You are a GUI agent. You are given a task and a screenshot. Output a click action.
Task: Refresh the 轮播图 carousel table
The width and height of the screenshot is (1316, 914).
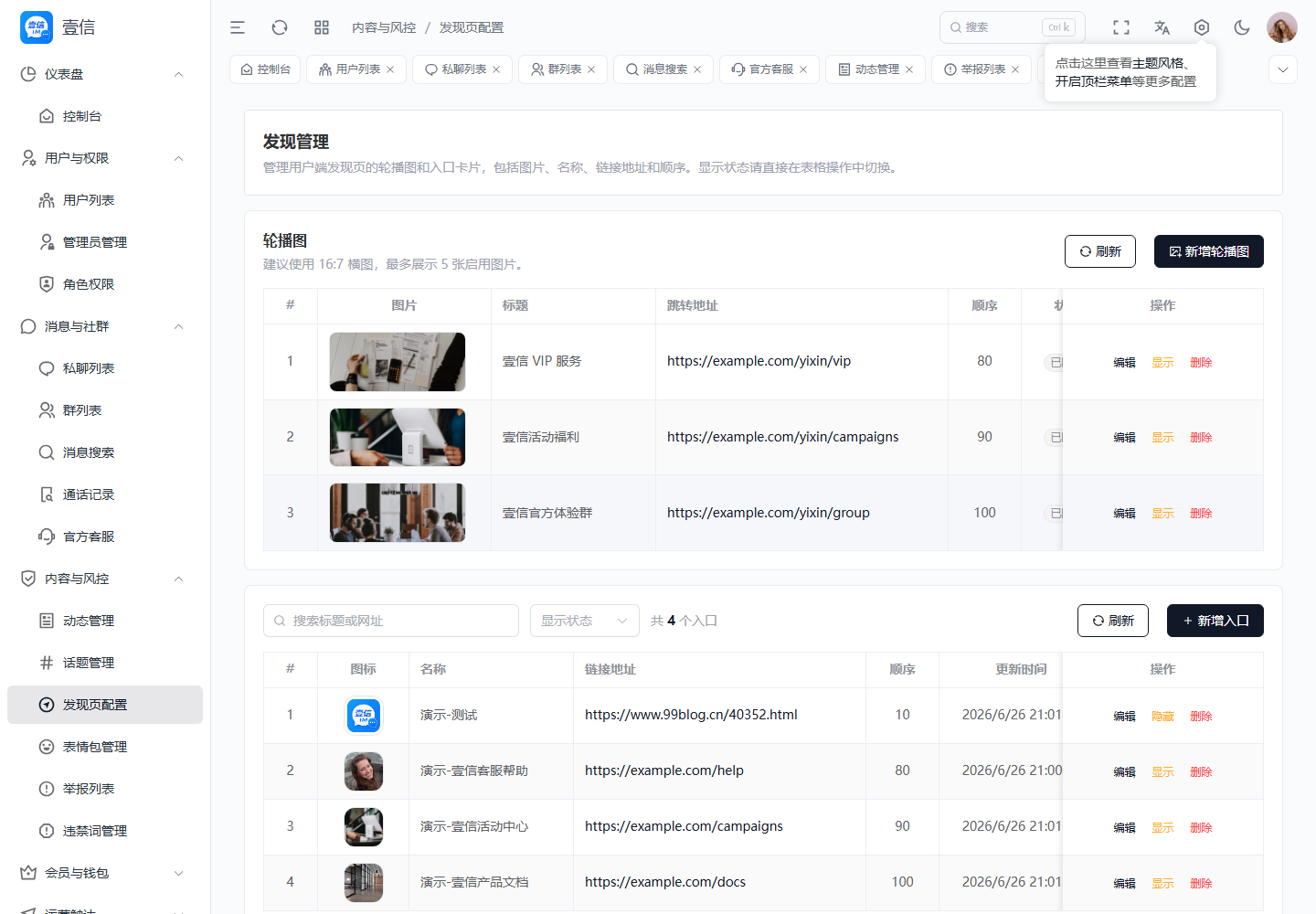click(x=1100, y=251)
